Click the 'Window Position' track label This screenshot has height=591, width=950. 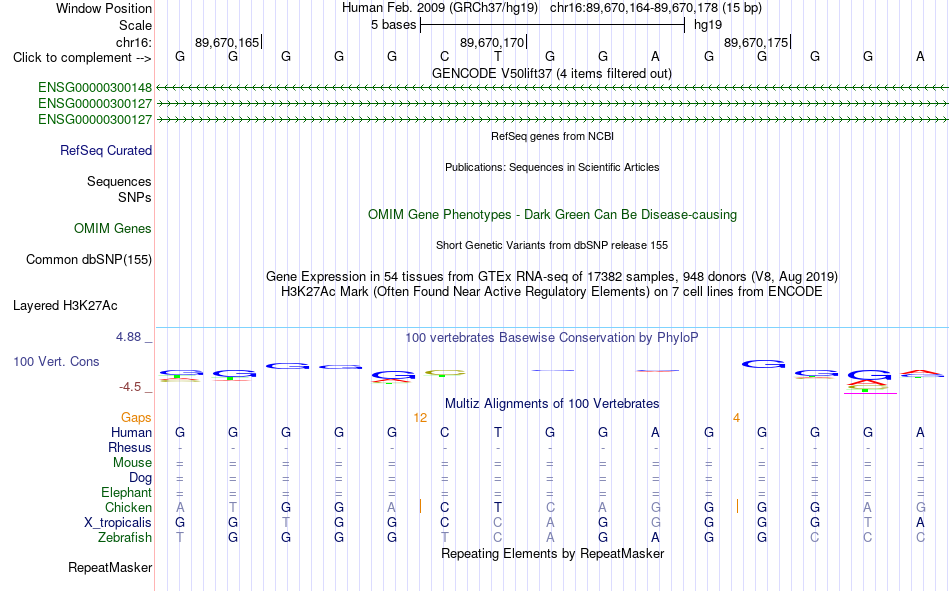pyautogui.click(x=104, y=8)
